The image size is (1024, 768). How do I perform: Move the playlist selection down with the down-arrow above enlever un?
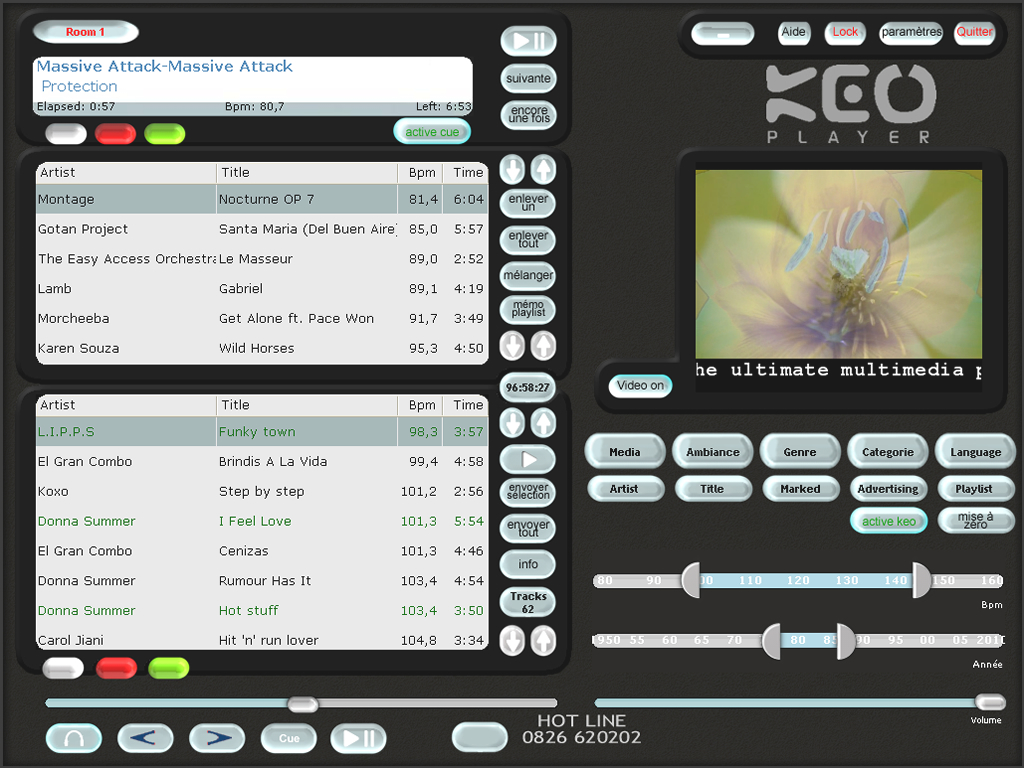pyautogui.click(x=513, y=170)
